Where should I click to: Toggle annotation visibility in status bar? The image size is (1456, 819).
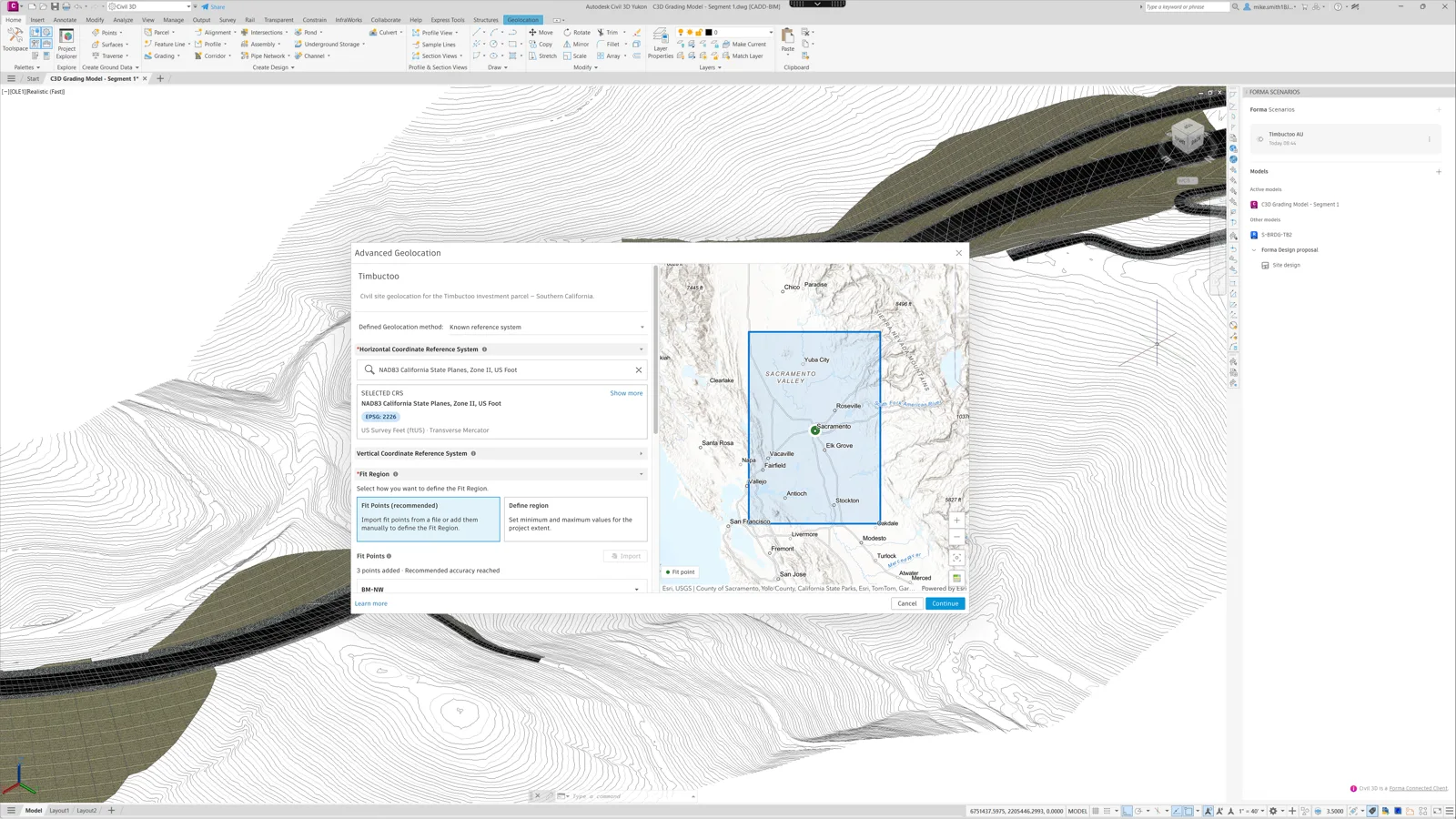pos(1208,811)
